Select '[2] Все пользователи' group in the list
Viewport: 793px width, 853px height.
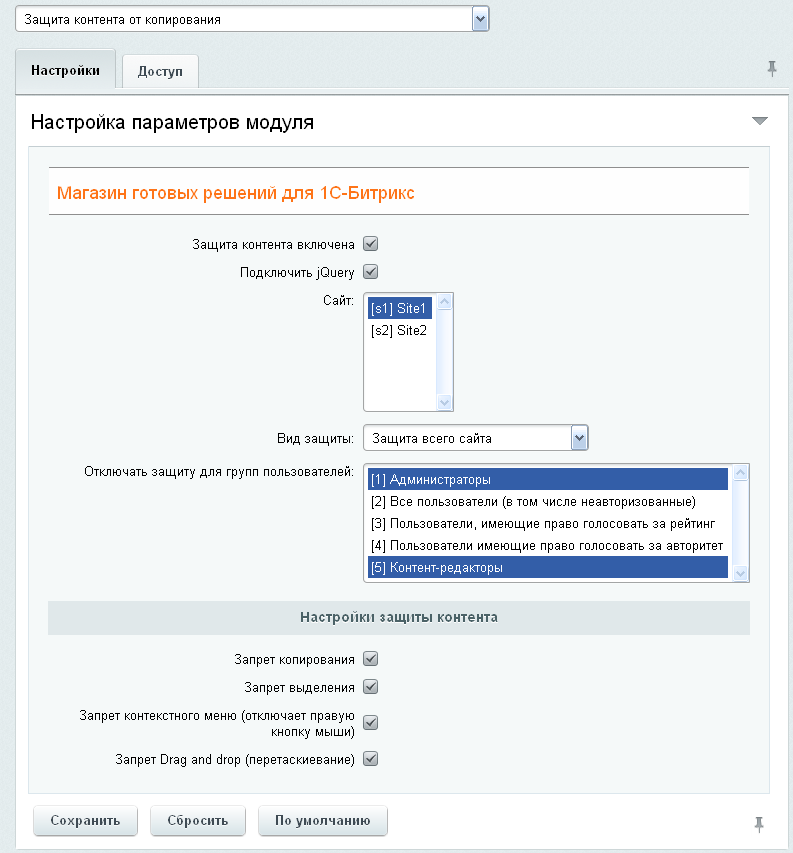532,501
